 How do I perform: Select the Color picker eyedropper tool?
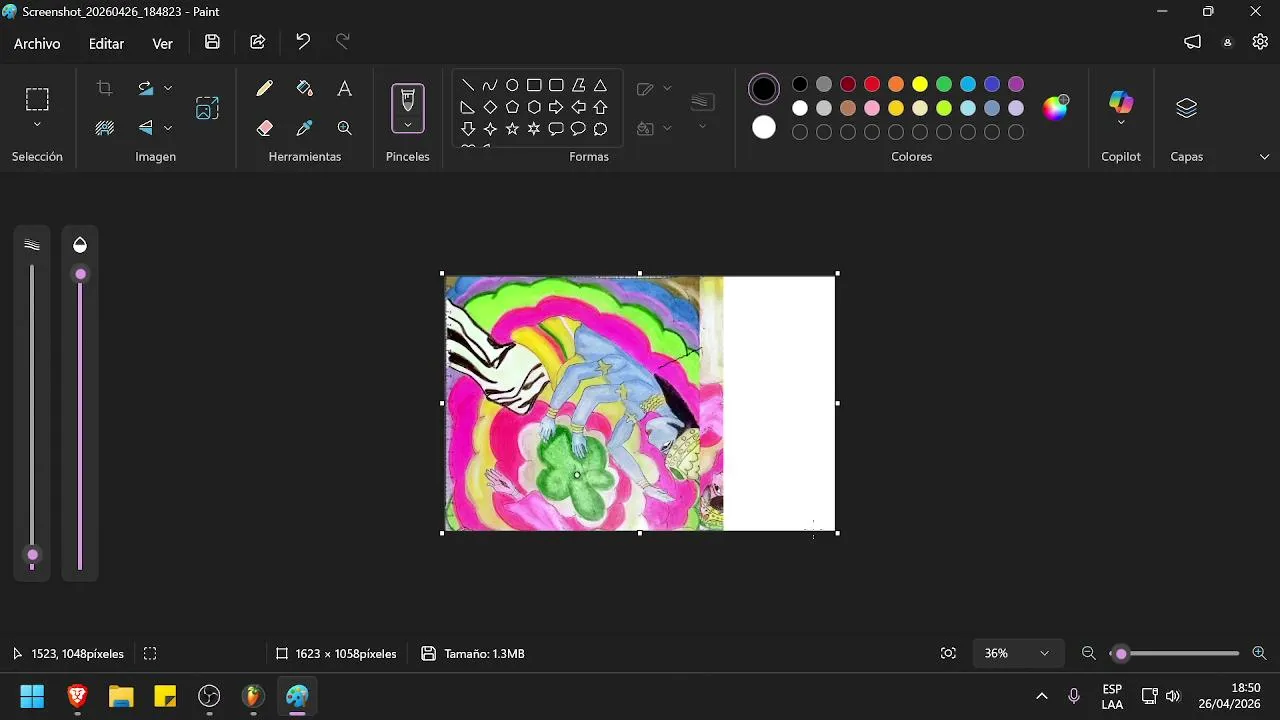click(x=305, y=128)
